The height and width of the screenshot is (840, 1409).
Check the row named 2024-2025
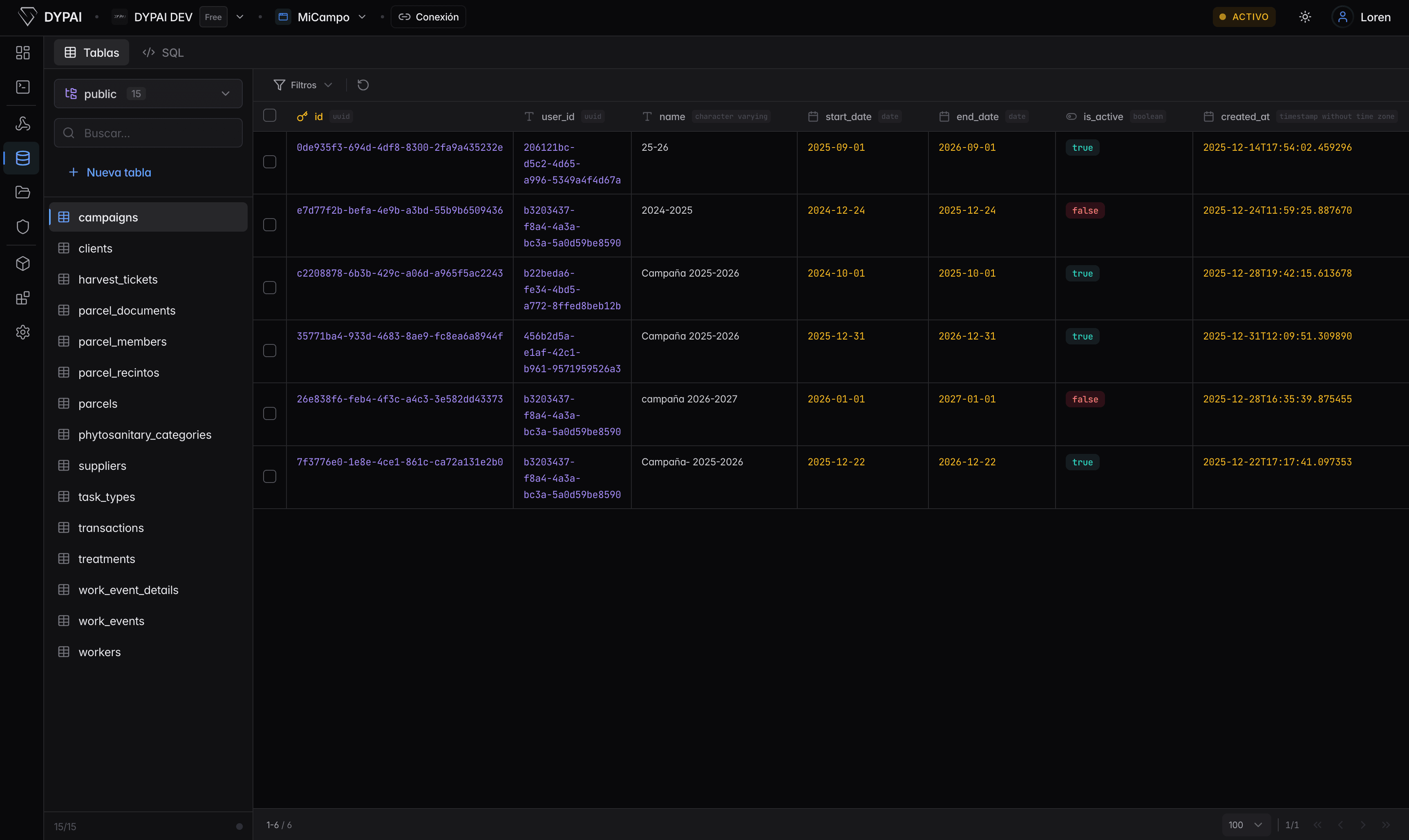point(270,225)
